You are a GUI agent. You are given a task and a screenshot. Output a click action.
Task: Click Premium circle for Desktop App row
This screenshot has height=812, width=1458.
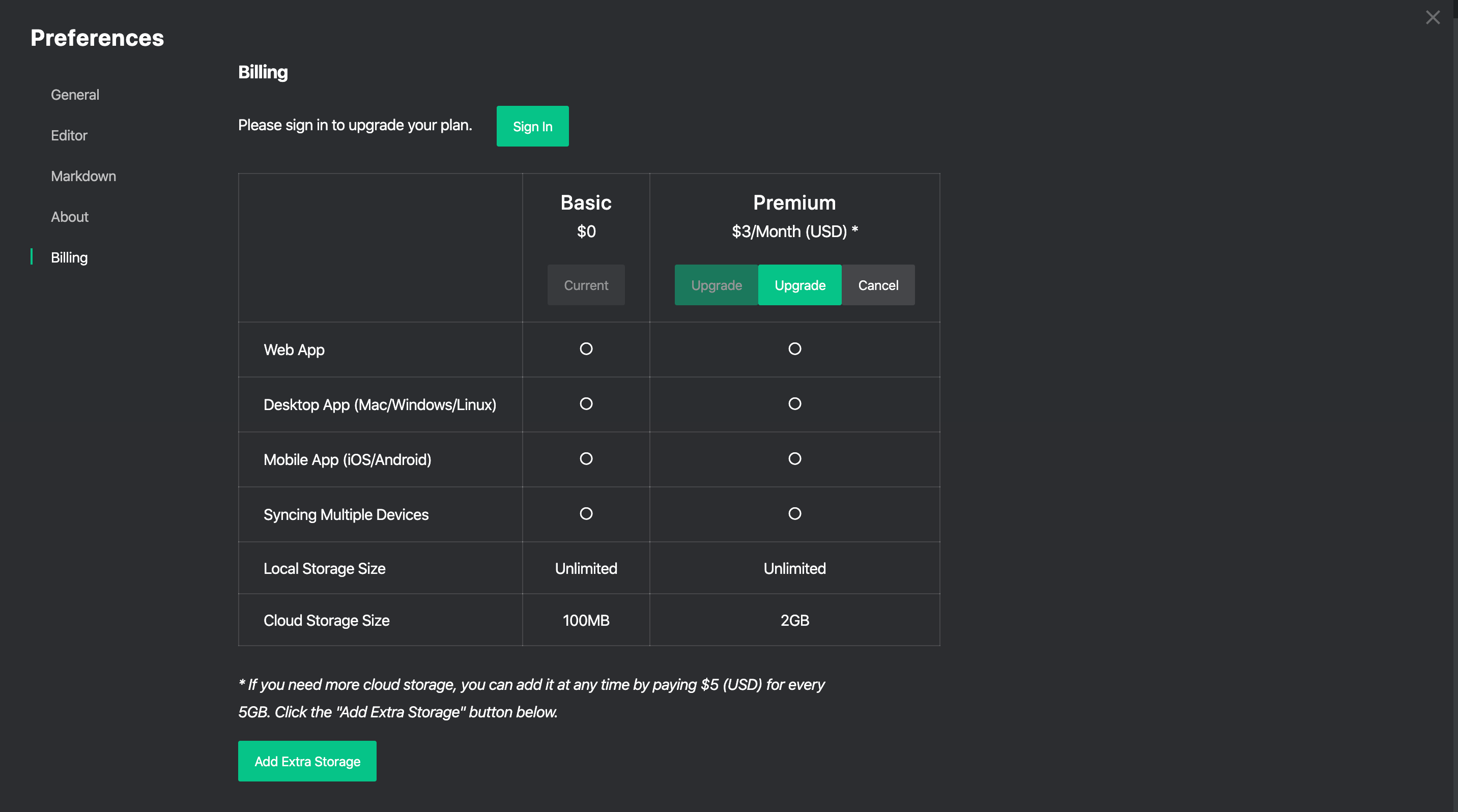point(794,403)
